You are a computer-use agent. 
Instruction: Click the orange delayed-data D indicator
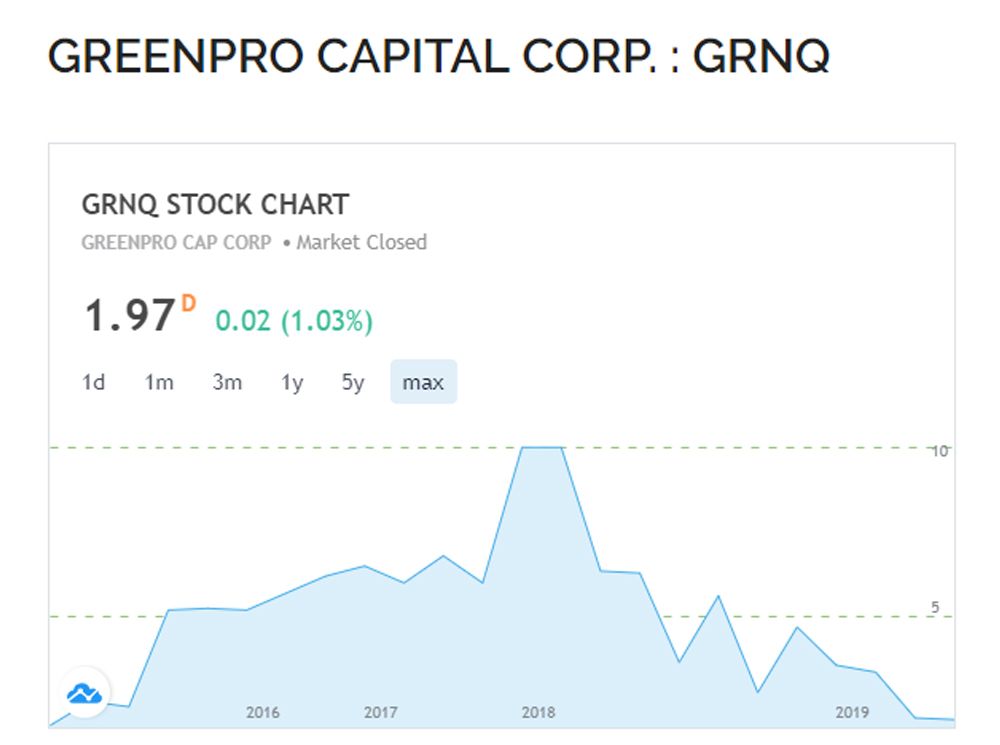point(189,302)
